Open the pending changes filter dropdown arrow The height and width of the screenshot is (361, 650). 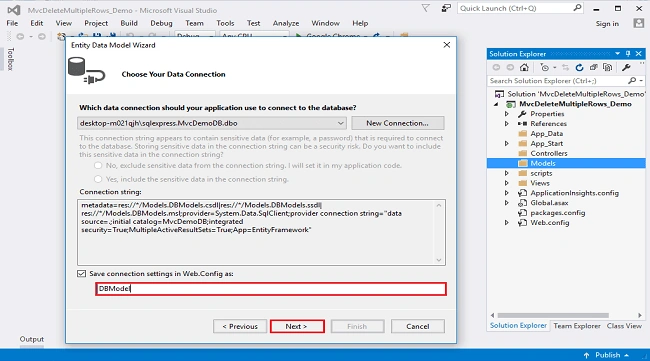point(554,68)
